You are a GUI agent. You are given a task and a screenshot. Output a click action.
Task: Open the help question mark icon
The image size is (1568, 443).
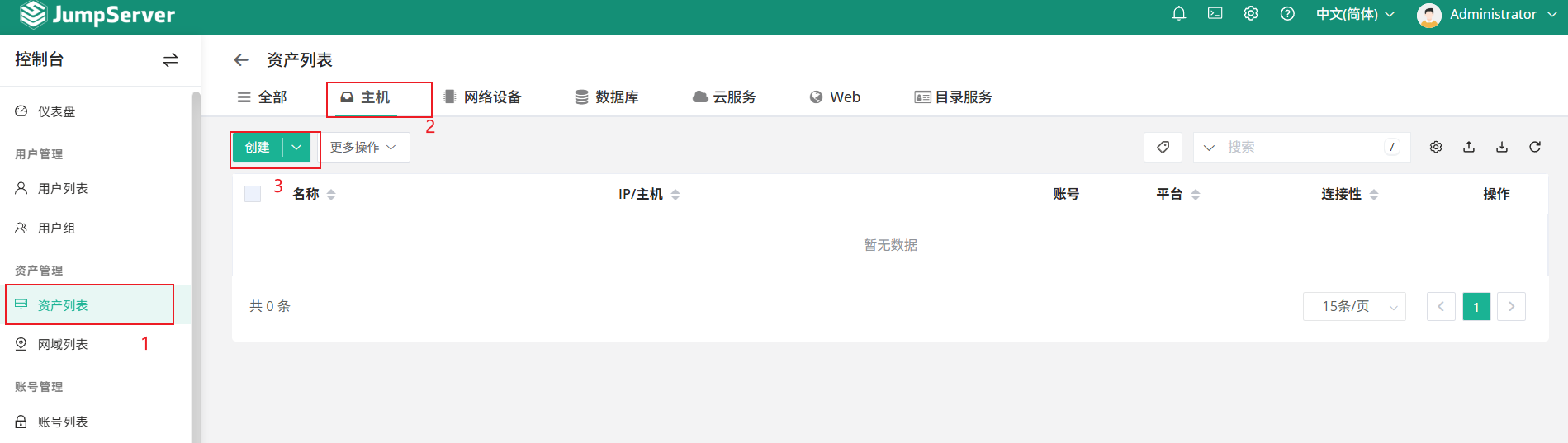pyautogui.click(x=1287, y=13)
